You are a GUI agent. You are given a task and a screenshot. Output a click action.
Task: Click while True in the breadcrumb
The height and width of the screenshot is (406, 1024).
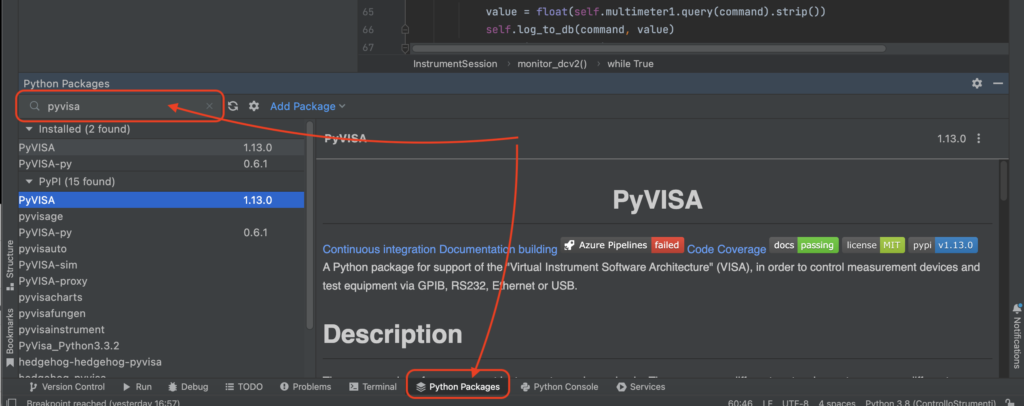pyautogui.click(x=630, y=64)
